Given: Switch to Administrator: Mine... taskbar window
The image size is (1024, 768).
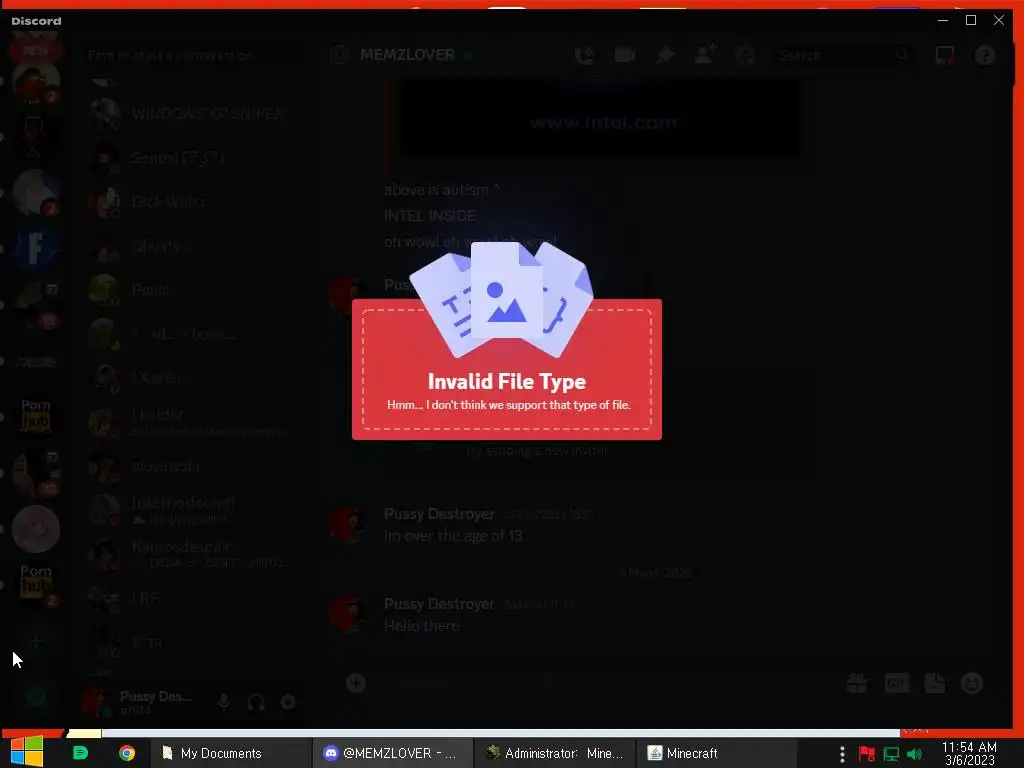Looking at the screenshot, I should [x=554, y=753].
